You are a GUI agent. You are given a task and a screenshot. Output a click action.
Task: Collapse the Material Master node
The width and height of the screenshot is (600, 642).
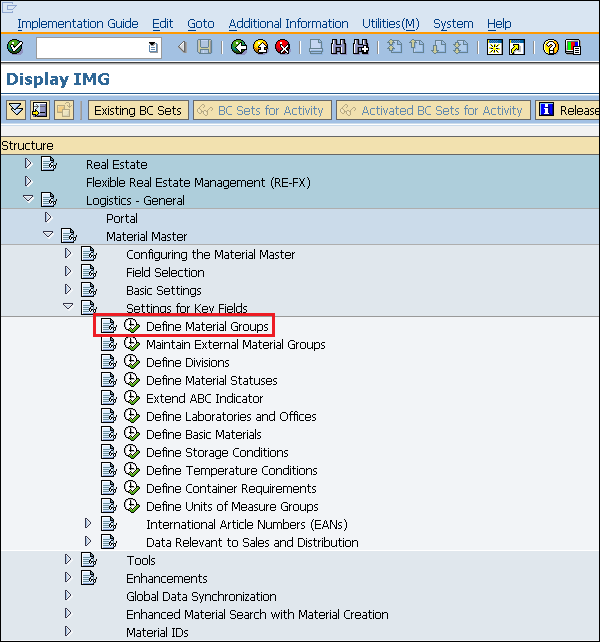click(x=48, y=235)
